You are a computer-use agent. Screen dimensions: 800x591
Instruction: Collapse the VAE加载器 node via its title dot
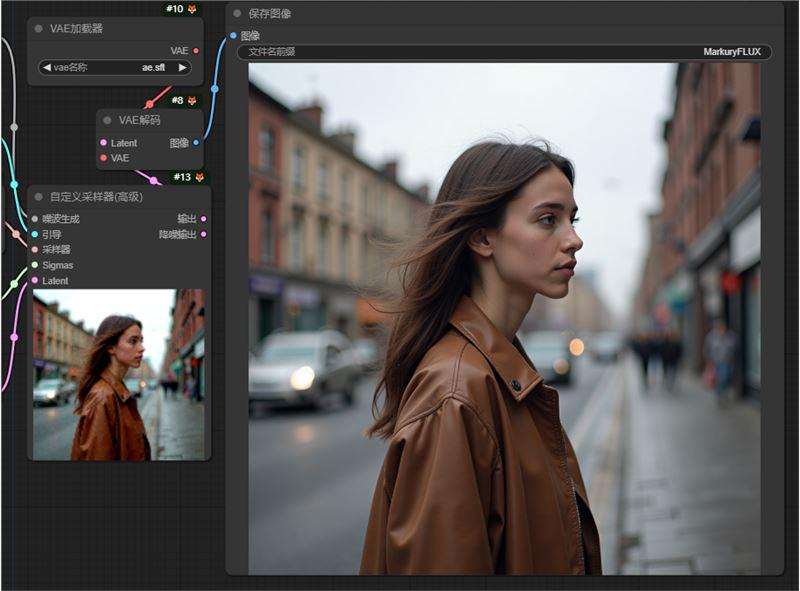point(39,29)
